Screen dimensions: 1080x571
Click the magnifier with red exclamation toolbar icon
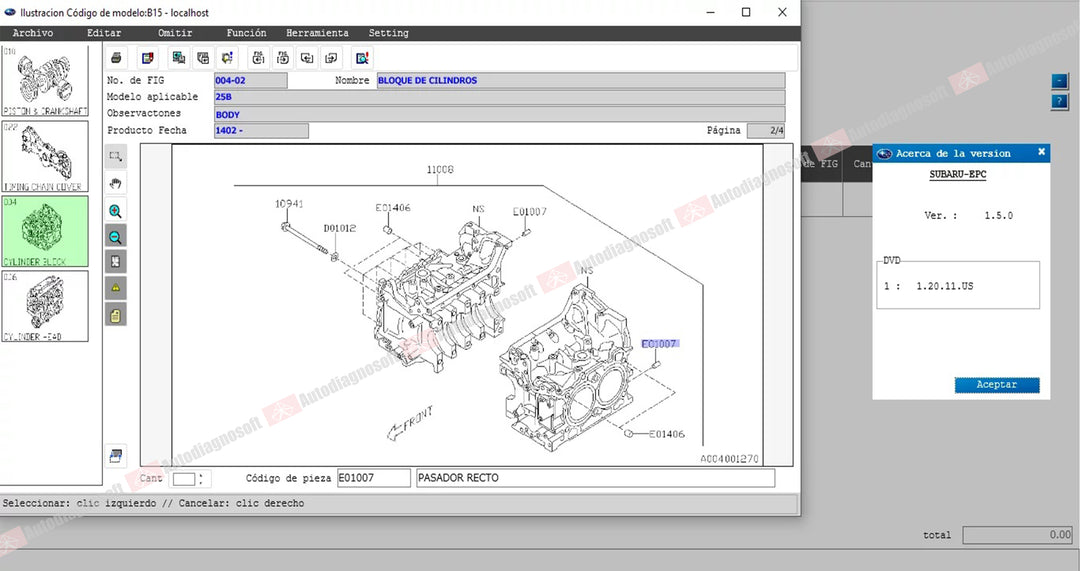(362, 58)
